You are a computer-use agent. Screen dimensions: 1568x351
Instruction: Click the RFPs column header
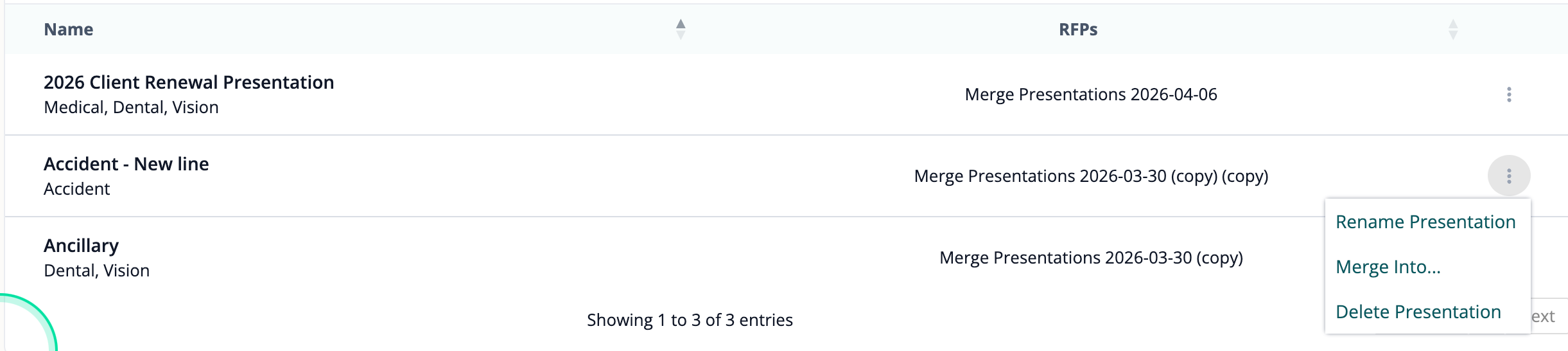tap(1077, 30)
